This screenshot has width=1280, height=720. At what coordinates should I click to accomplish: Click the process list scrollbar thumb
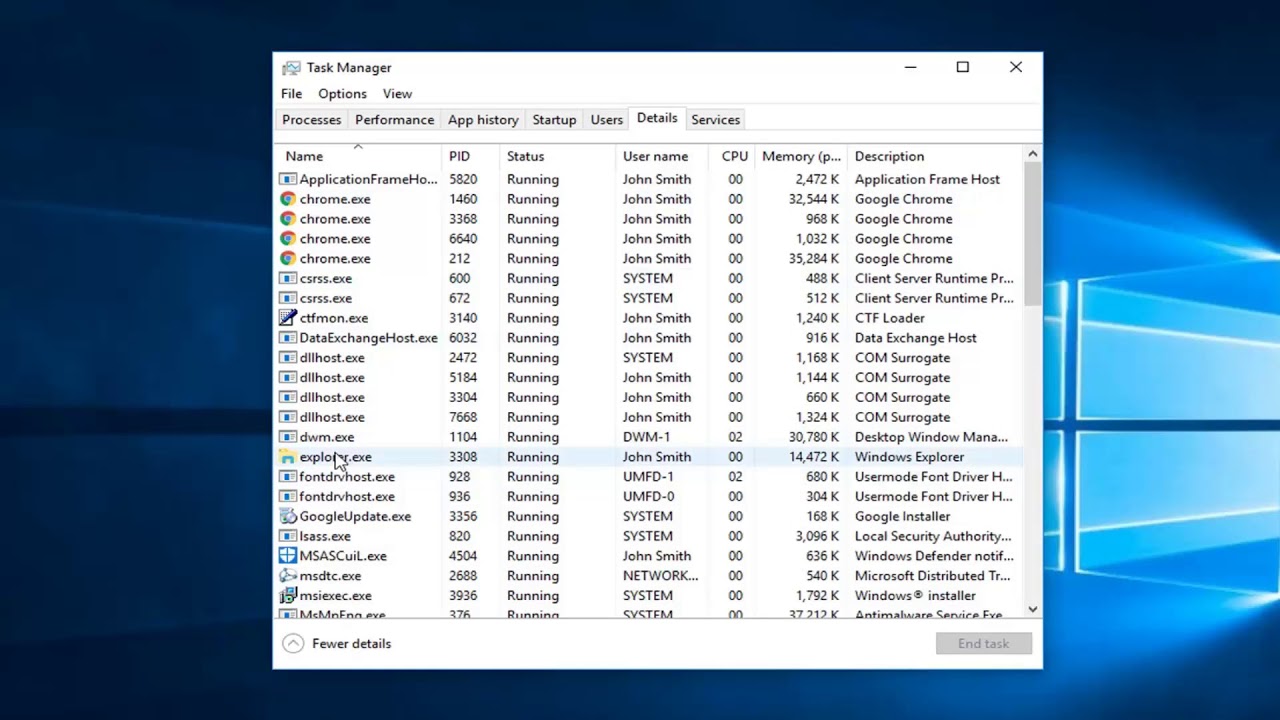1033,234
